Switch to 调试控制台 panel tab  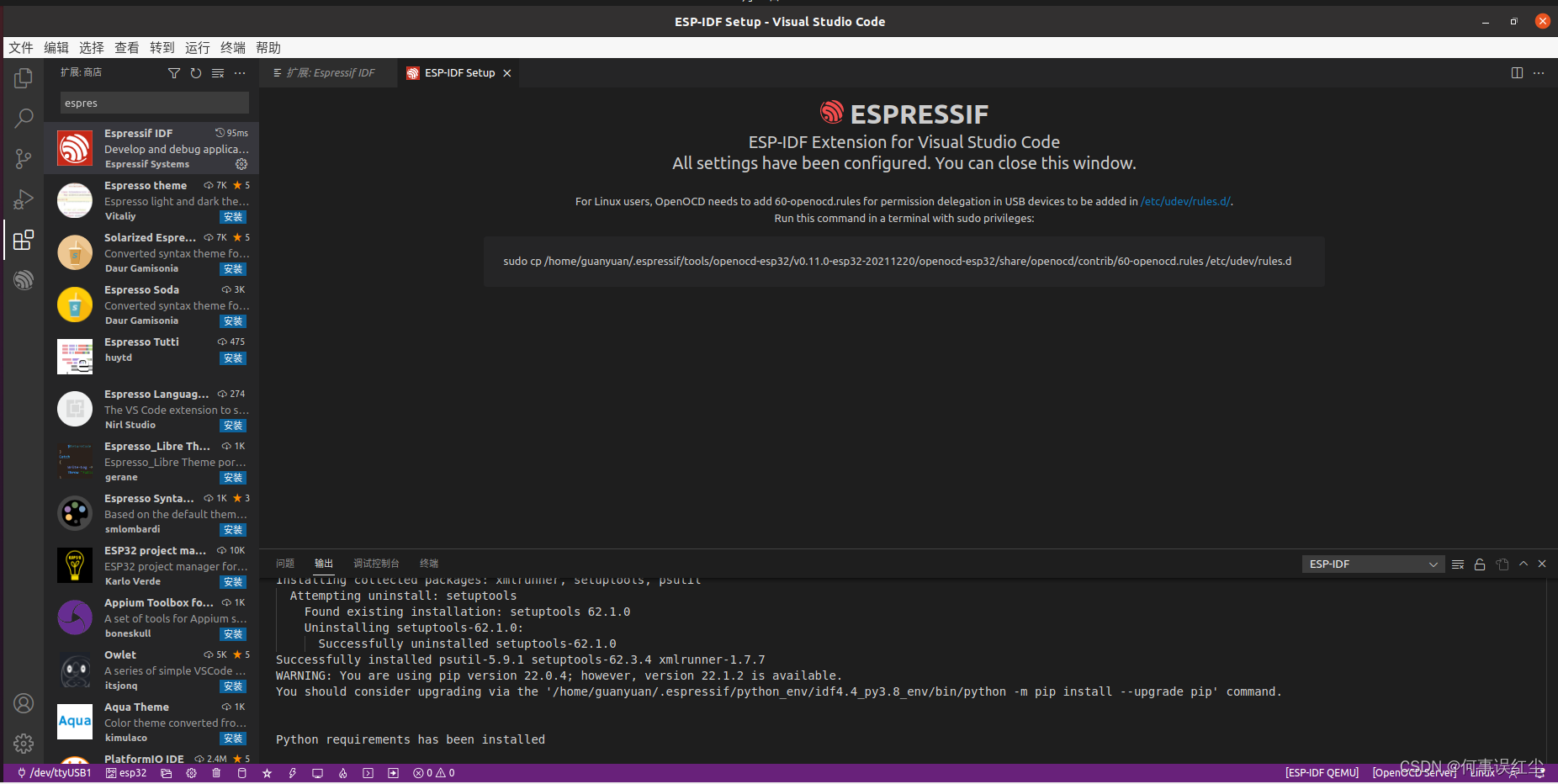pyautogui.click(x=376, y=564)
